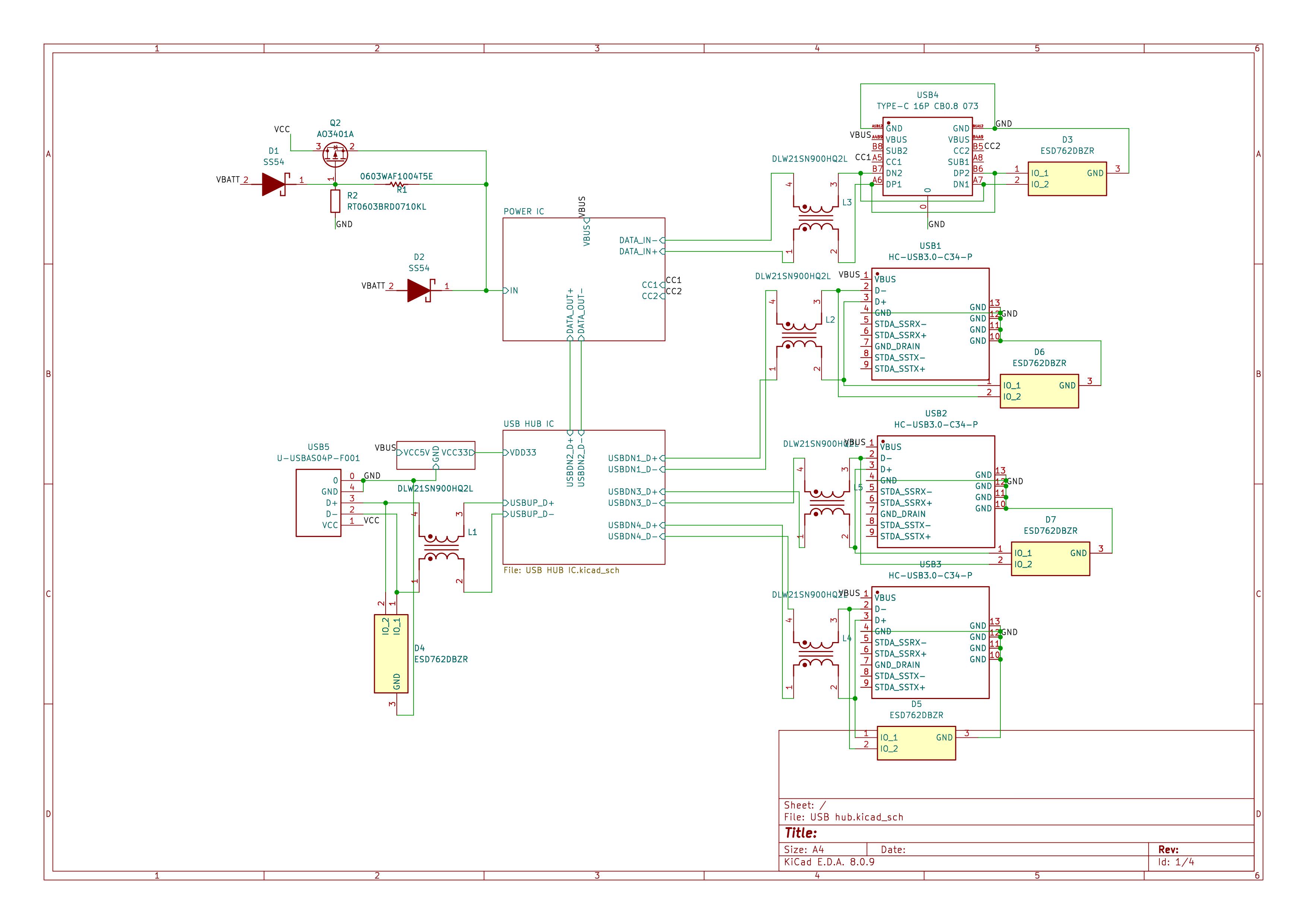Select the D4 ESD762DBZR vertical block
Viewport: 1307px width, 924px height.
click(x=391, y=654)
